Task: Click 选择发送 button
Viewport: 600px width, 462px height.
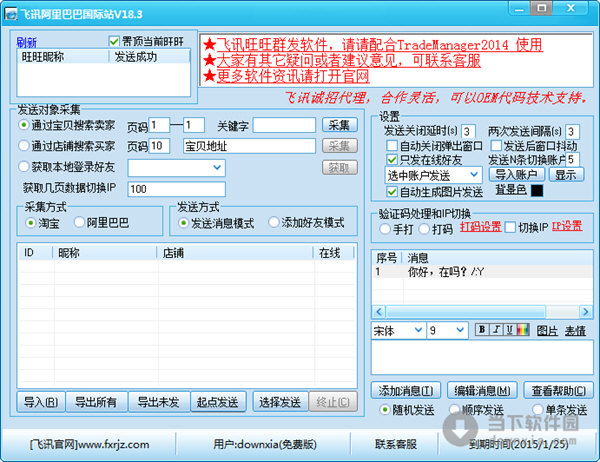Action: point(280,402)
